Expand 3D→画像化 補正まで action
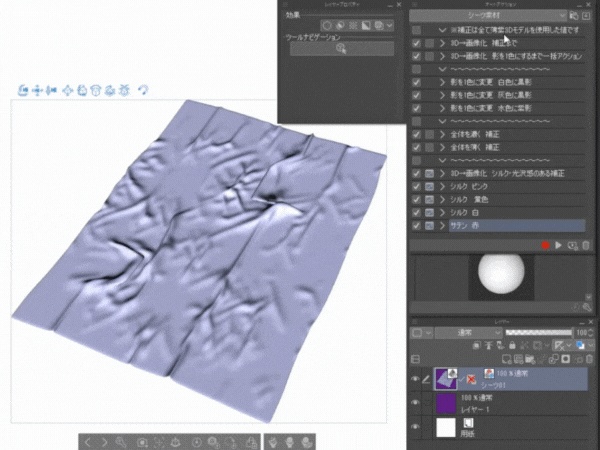This screenshot has width=600, height=450. point(442,43)
